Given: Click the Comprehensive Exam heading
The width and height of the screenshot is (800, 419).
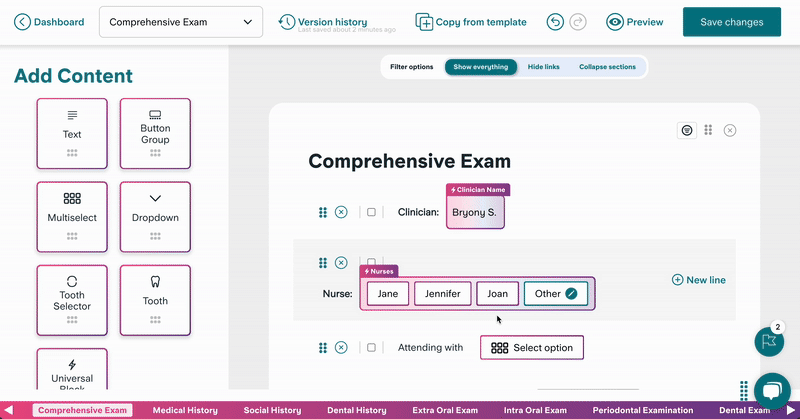Looking at the screenshot, I should (409, 161).
